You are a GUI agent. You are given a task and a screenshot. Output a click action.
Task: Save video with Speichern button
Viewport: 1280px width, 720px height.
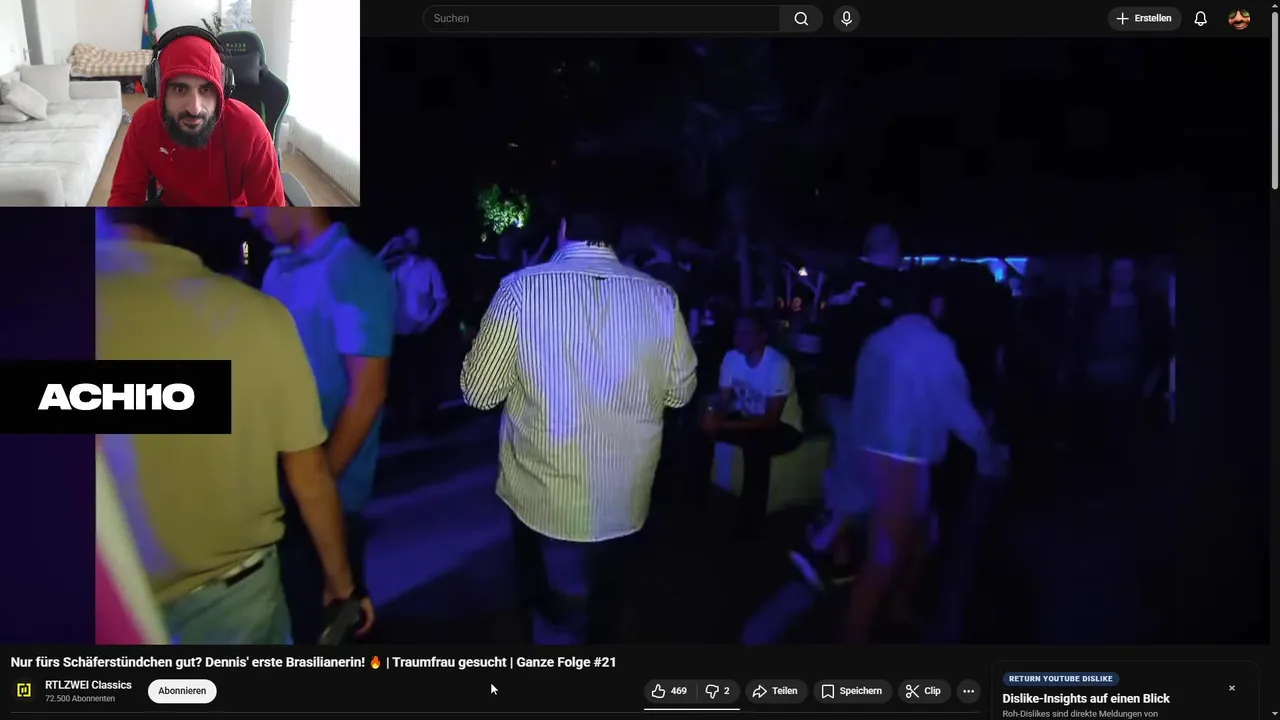852,691
